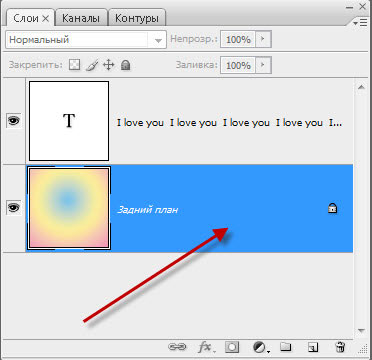The height and width of the screenshot is (360, 372).
Task: Select the Задний план layer name
Action: point(147,210)
